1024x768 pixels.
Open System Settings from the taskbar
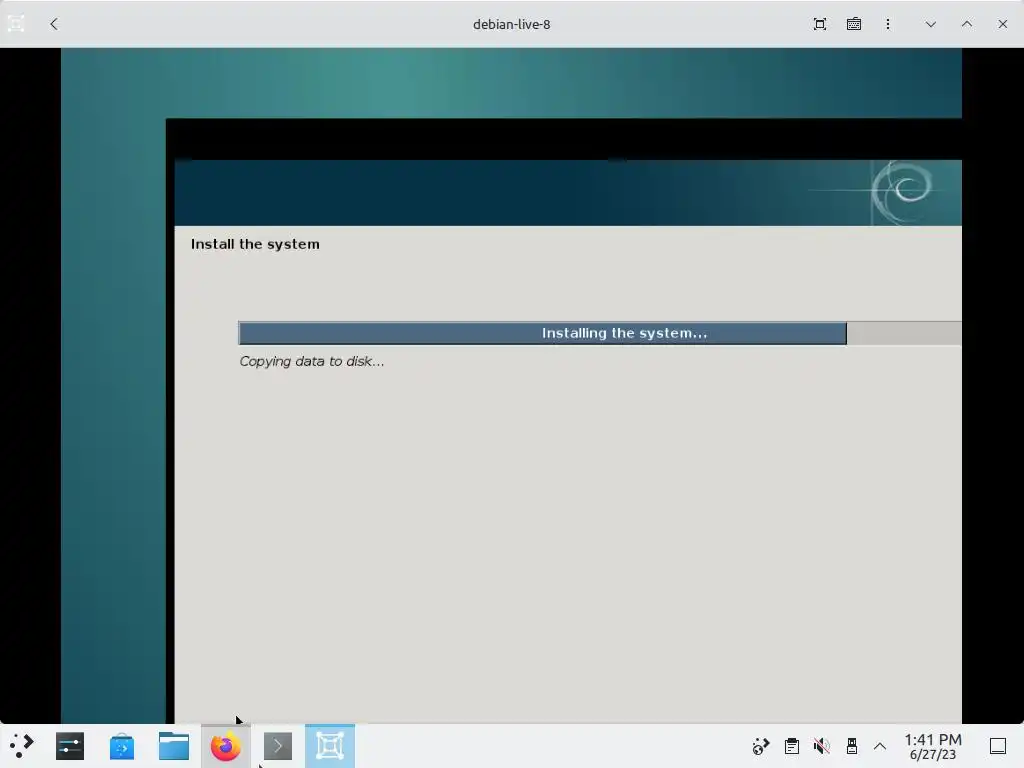70,746
